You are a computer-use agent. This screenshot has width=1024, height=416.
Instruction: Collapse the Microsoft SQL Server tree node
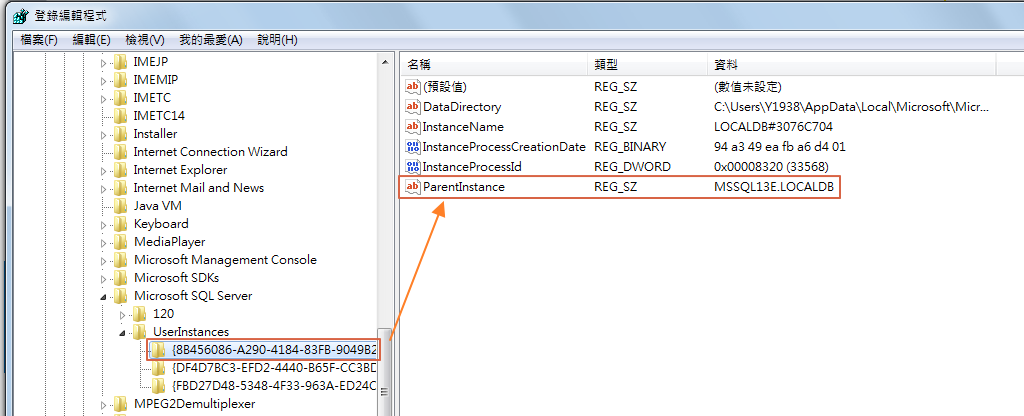[x=103, y=297]
